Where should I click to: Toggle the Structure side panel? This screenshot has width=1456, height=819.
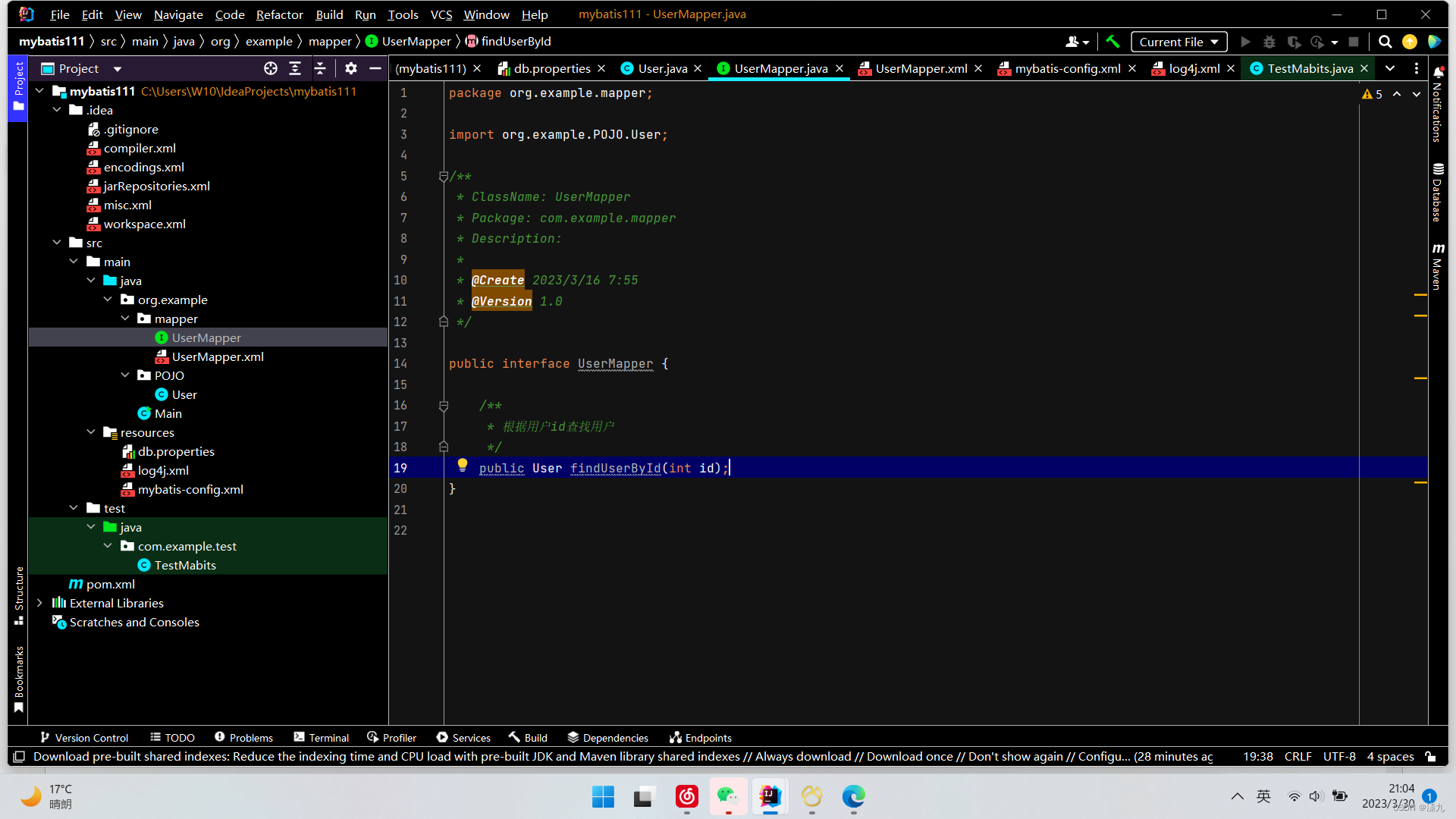pyautogui.click(x=19, y=595)
